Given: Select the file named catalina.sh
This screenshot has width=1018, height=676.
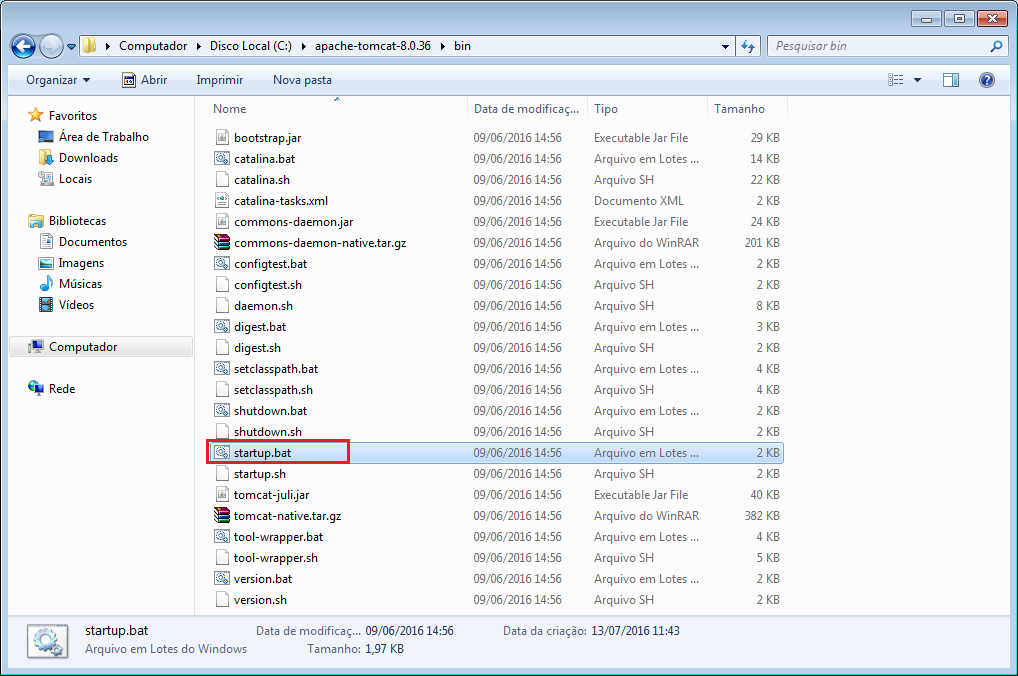Looking at the screenshot, I should [x=262, y=180].
